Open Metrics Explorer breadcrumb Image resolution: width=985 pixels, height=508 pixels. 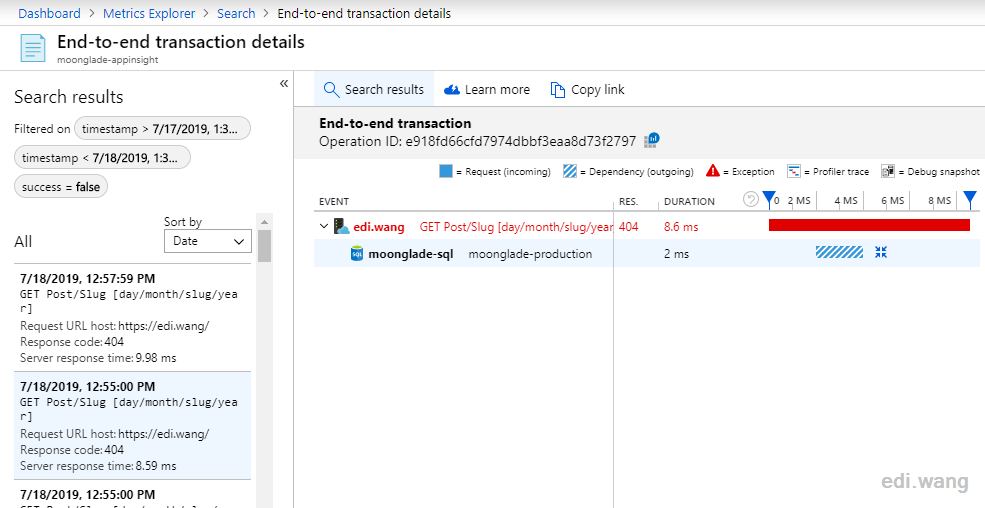(x=149, y=13)
